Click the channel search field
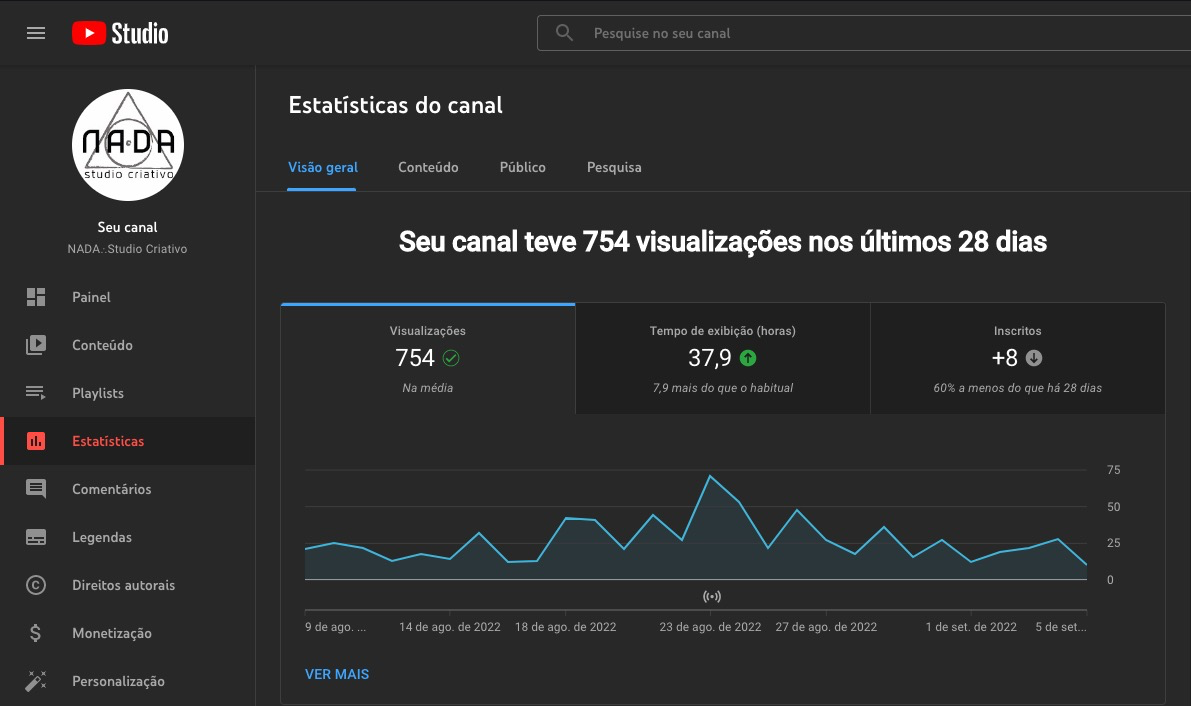 (864, 33)
